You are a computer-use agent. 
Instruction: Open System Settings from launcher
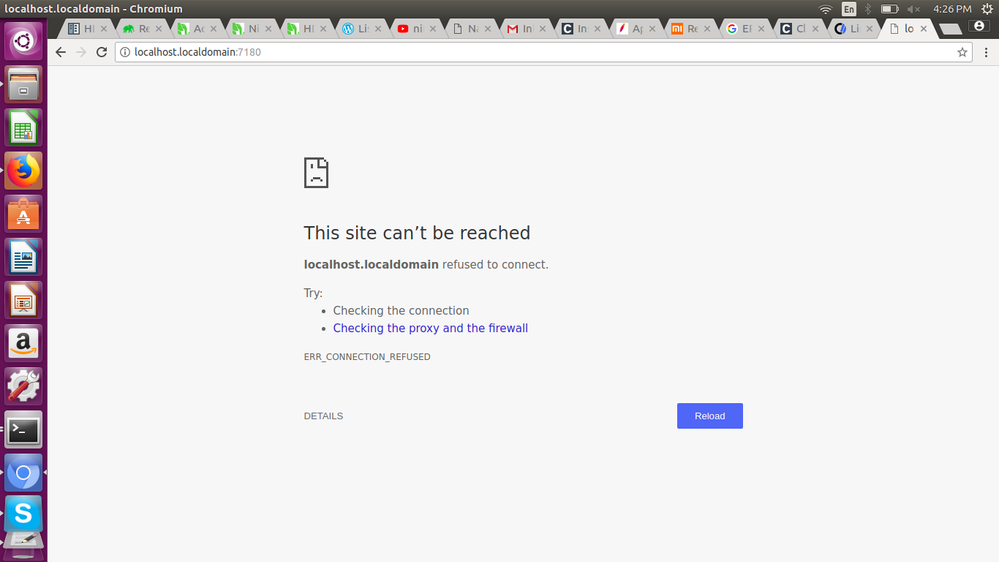click(x=24, y=386)
